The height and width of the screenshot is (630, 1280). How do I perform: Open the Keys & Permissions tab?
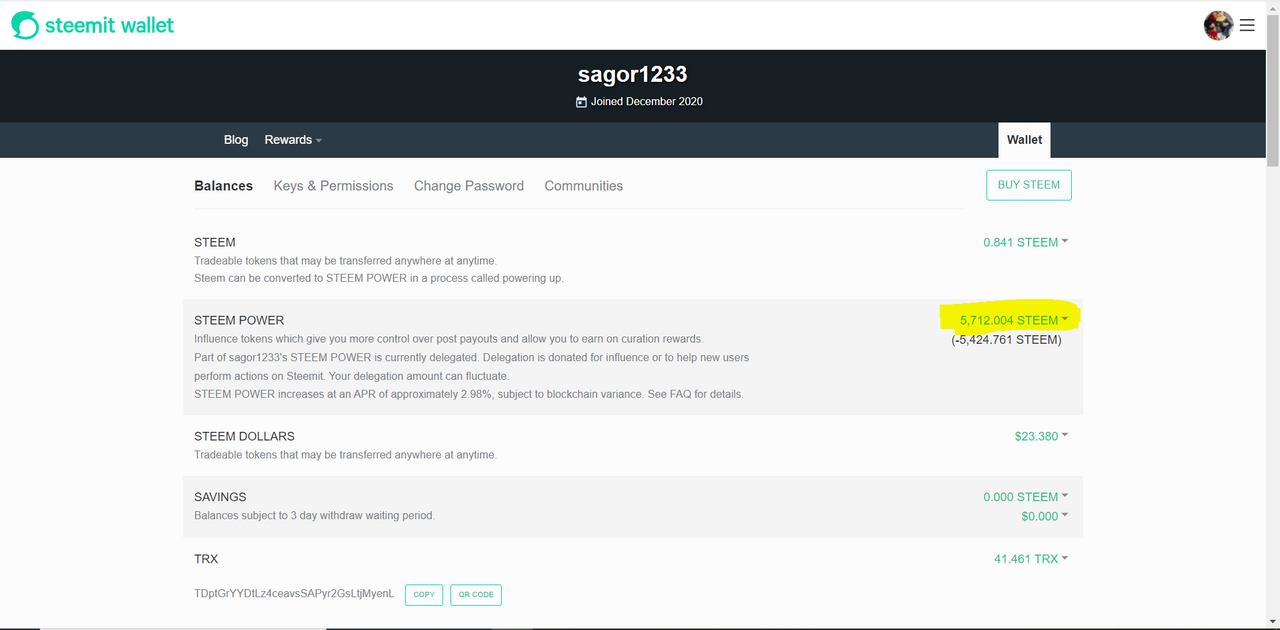[333, 186]
